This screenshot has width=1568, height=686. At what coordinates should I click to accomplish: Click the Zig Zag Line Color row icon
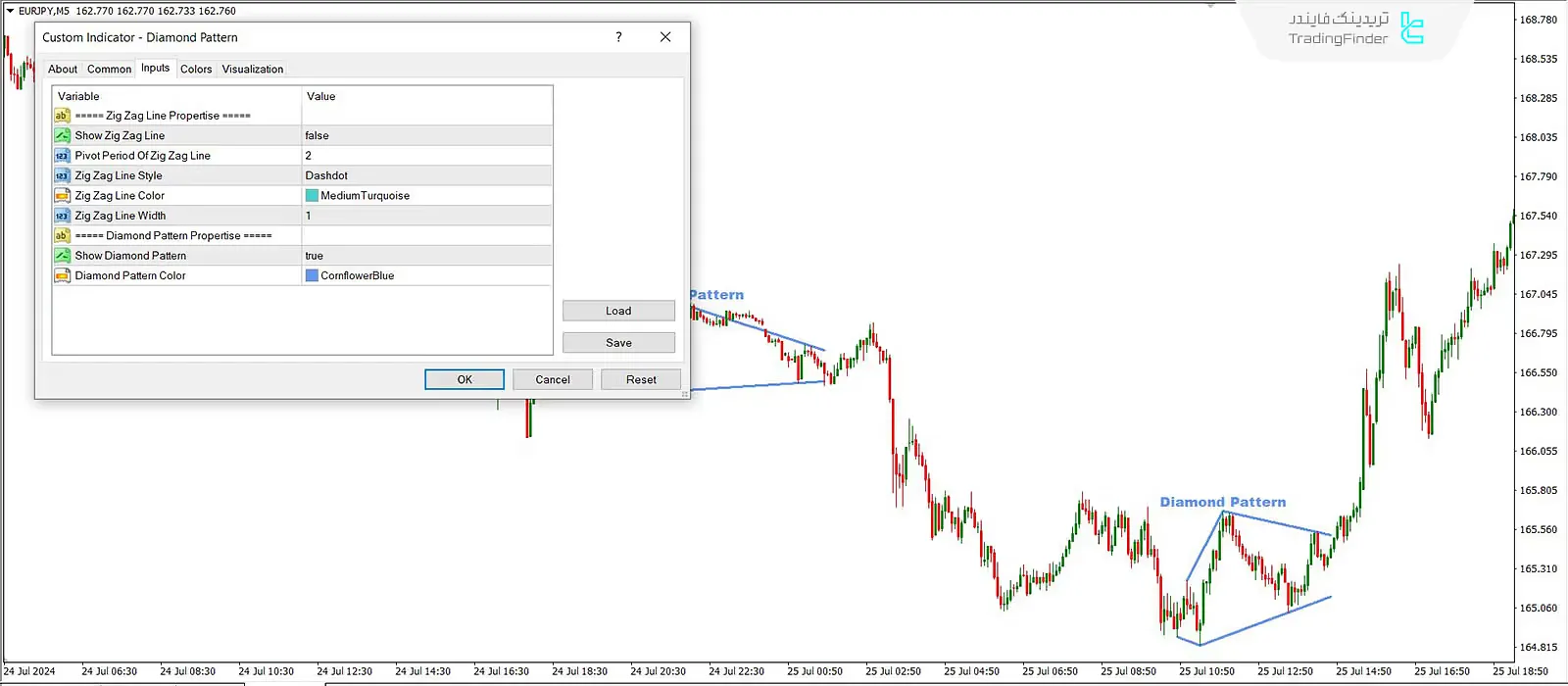coord(62,196)
